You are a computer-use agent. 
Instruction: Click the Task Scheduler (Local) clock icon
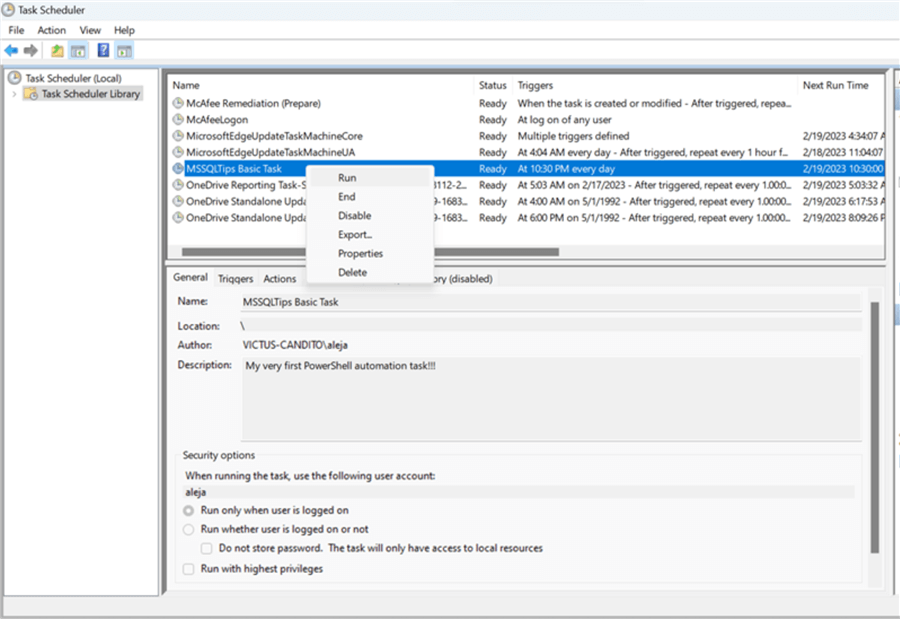pyautogui.click(x=14, y=78)
